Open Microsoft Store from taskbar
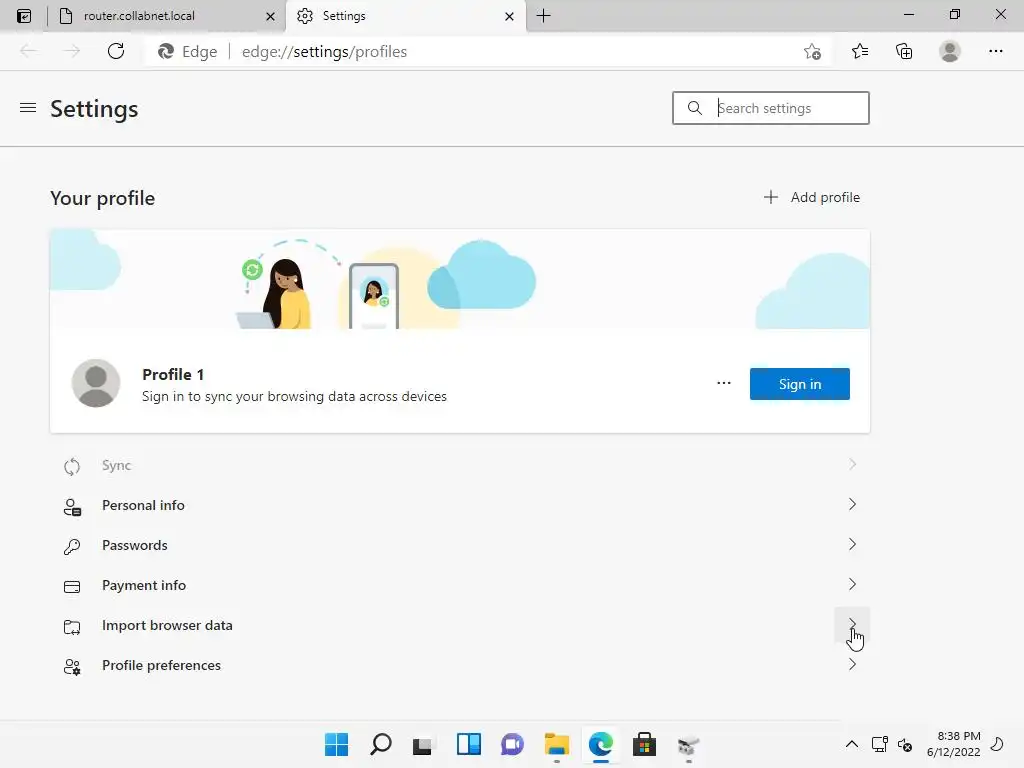The image size is (1024, 768). (644, 744)
